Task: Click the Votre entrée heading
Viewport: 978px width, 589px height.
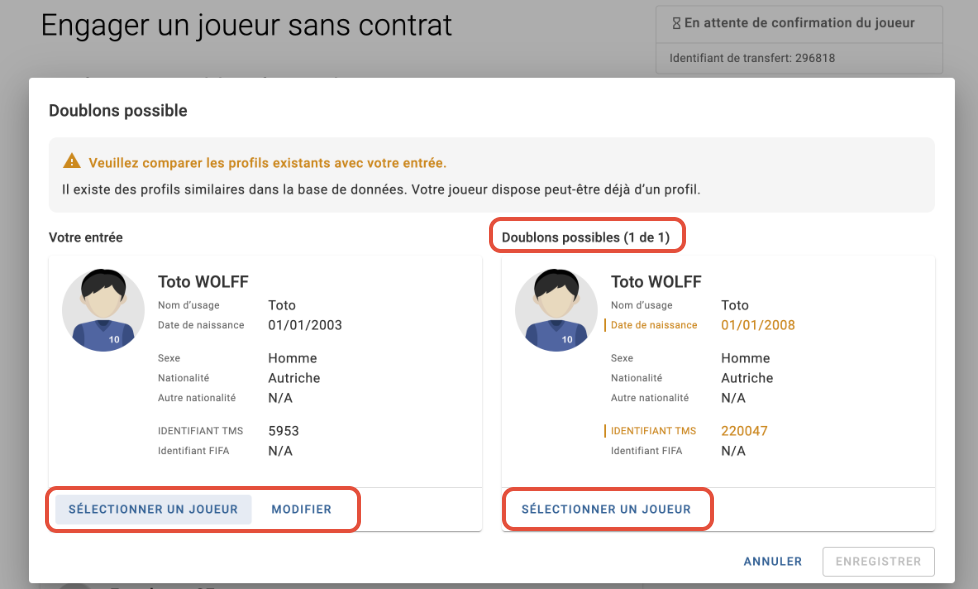Action: point(85,238)
